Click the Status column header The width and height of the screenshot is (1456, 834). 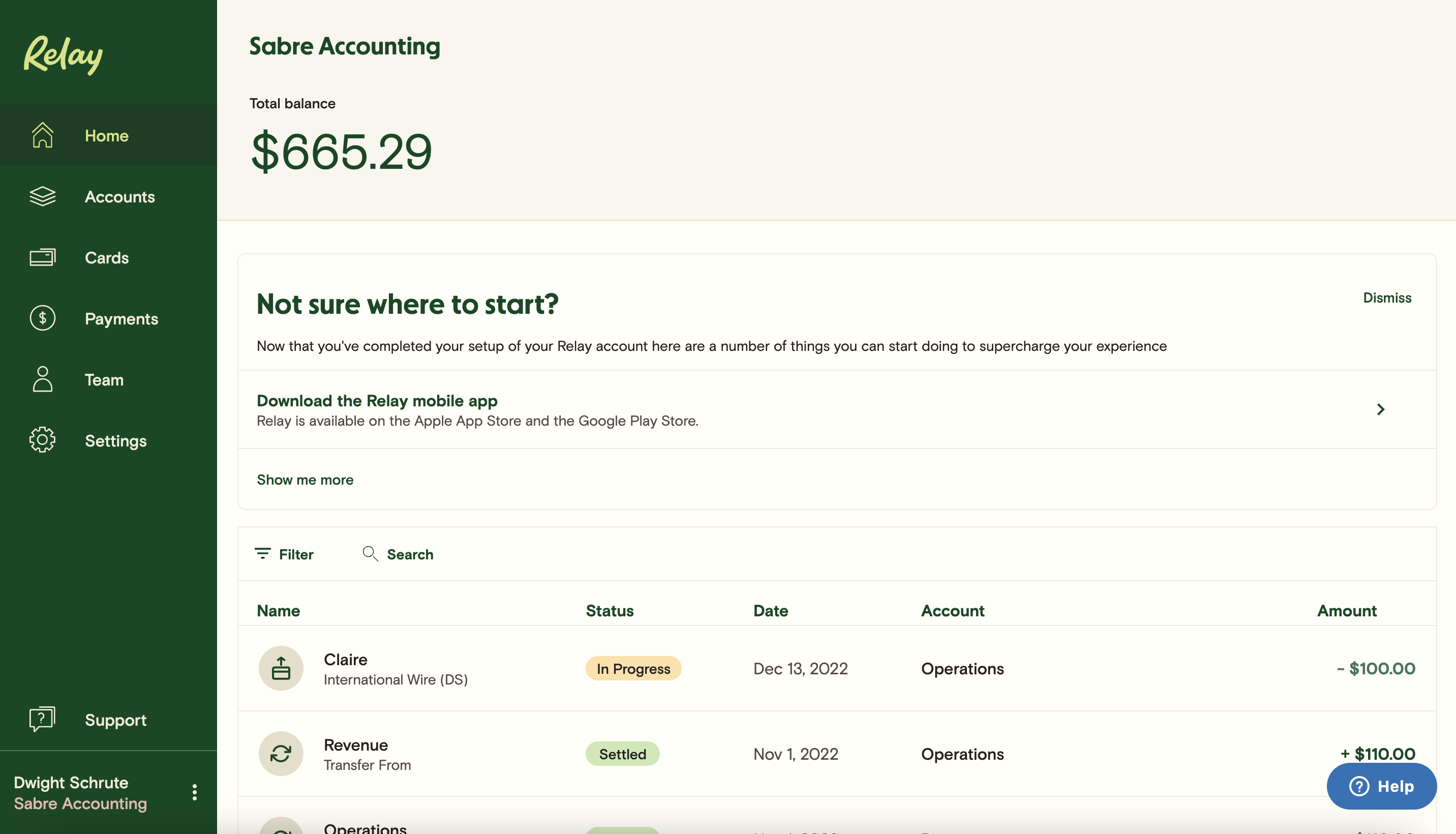click(x=610, y=611)
